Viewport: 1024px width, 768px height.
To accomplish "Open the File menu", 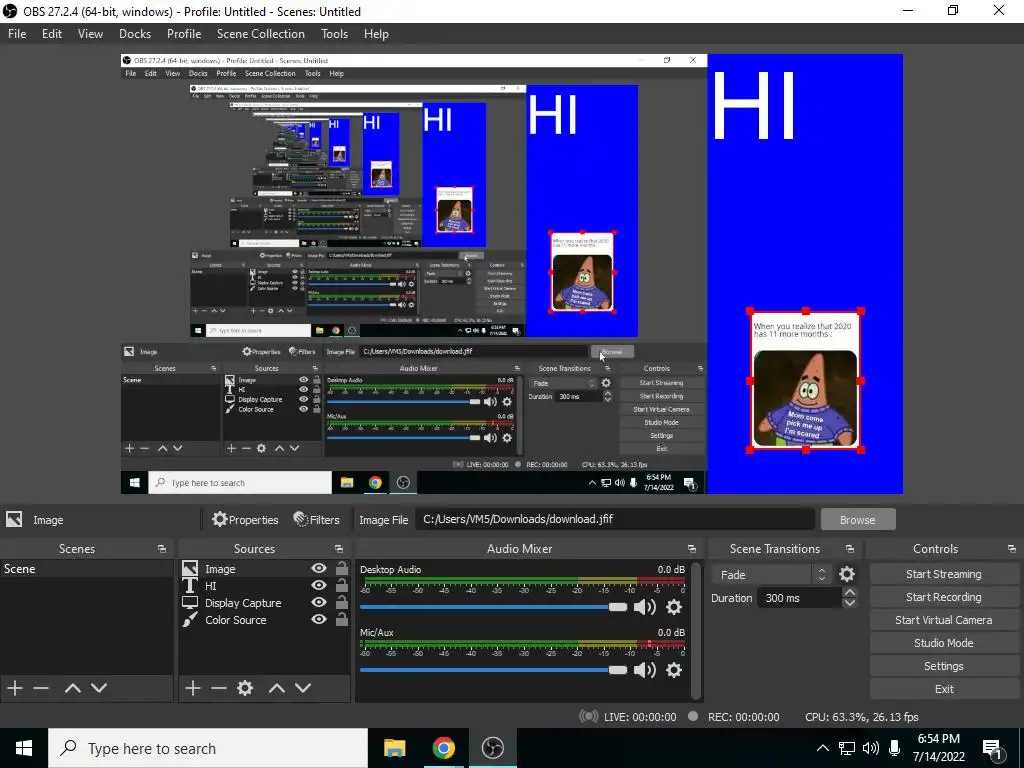I will click(17, 34).
